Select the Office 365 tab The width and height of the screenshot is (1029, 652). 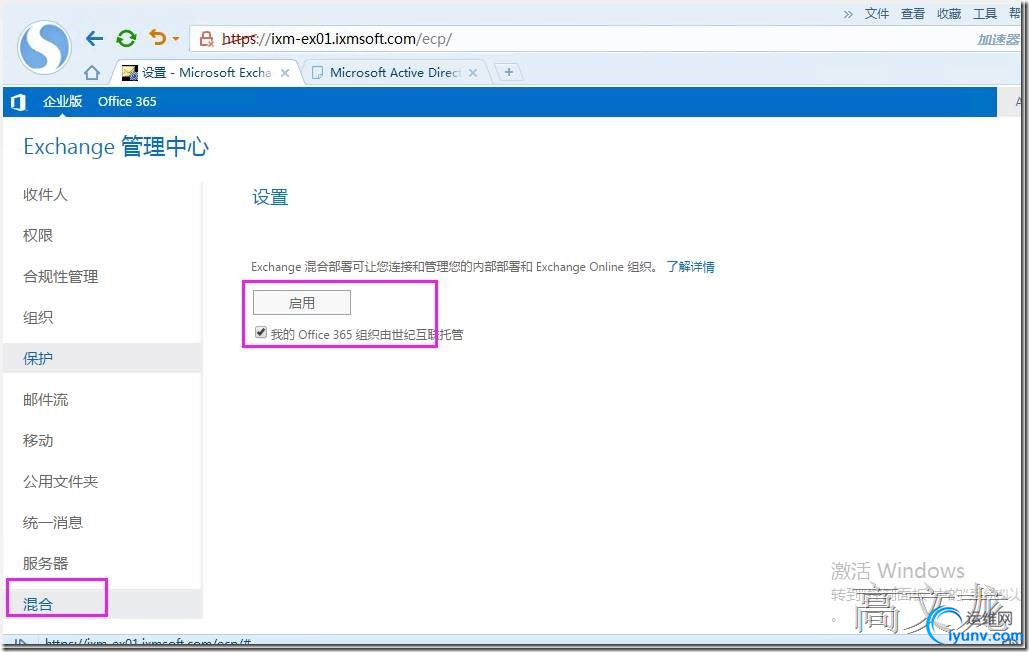click(x=127, y=102)
